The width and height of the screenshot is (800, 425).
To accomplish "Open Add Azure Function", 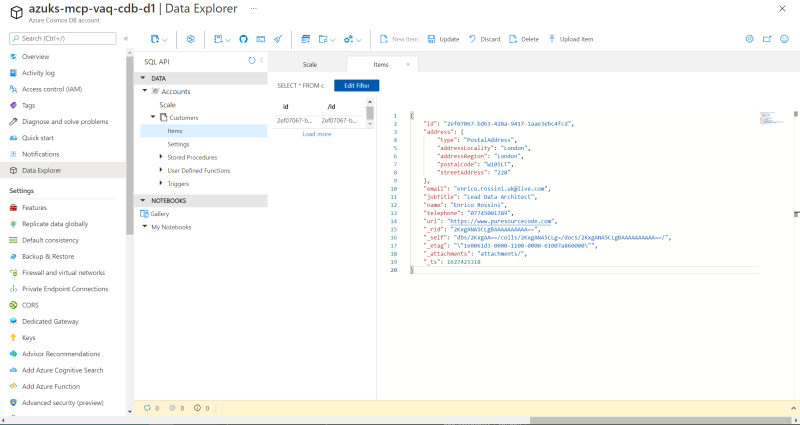I will click(51, 387).
